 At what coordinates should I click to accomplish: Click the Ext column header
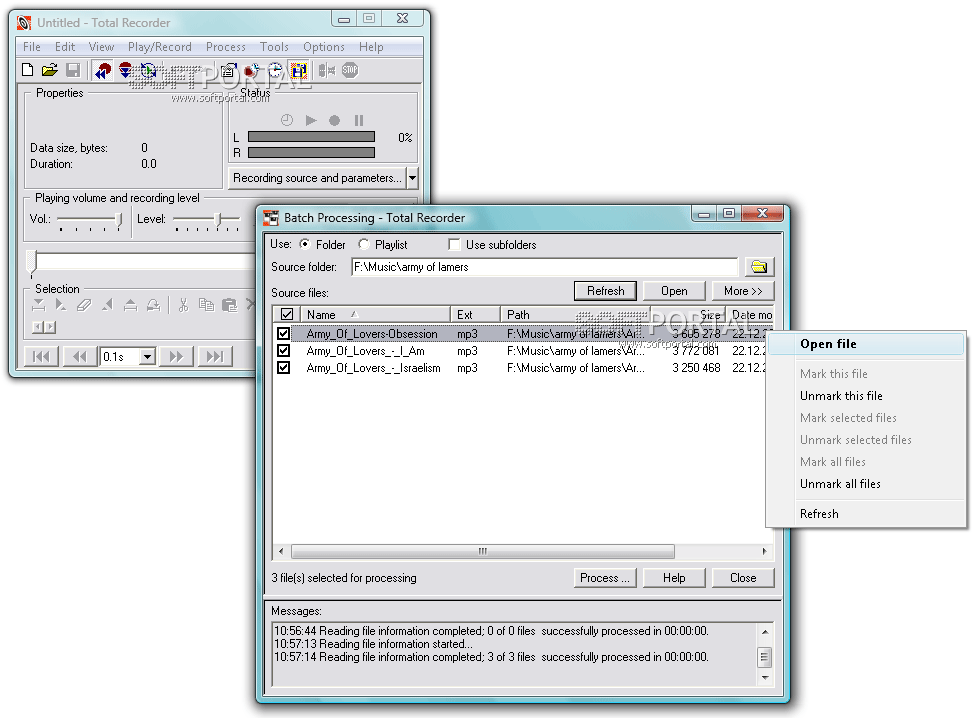pyautogui.click(x=476, y=314)
